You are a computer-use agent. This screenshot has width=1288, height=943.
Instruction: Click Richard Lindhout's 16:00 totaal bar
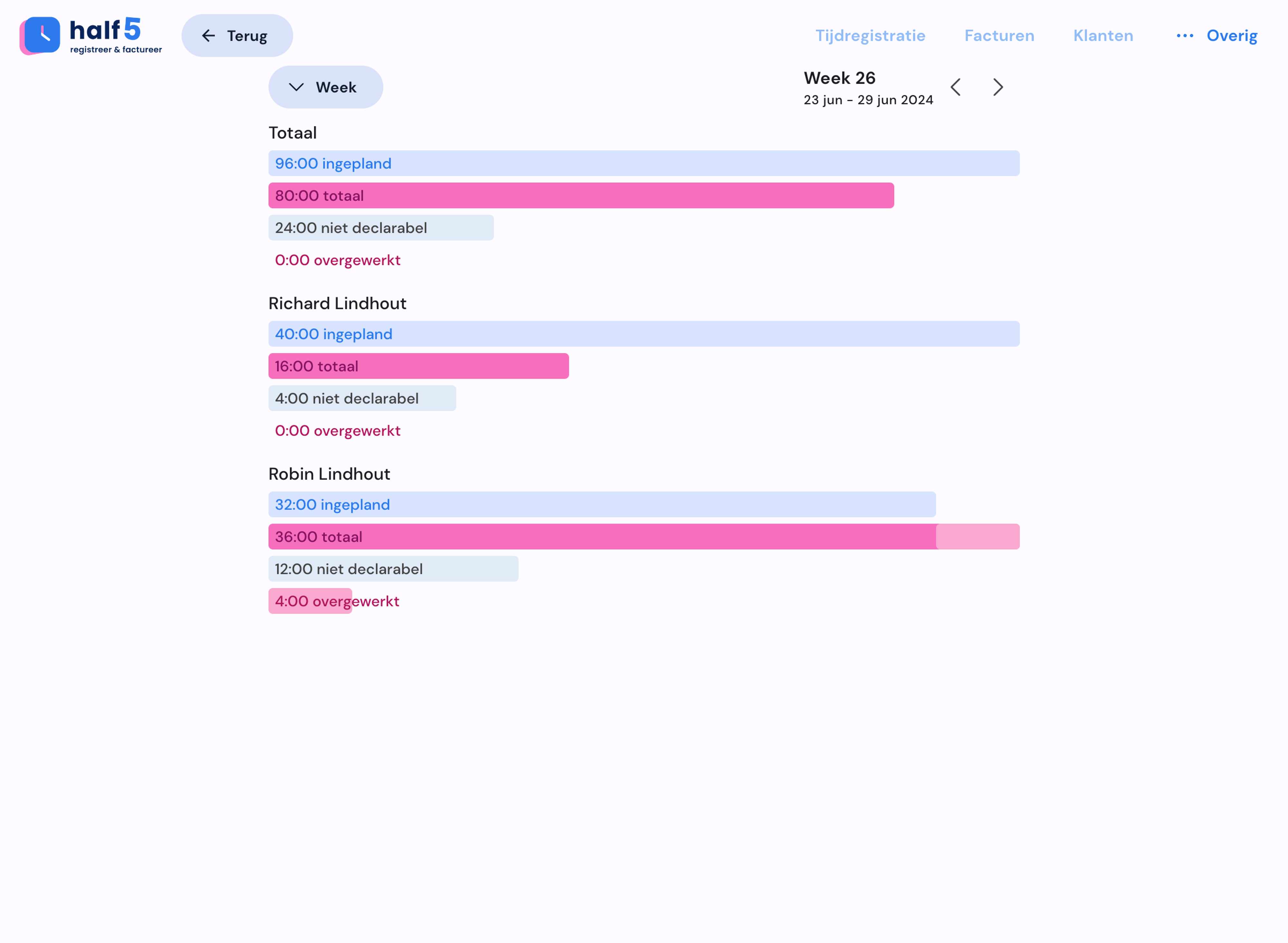click(418, 367)
